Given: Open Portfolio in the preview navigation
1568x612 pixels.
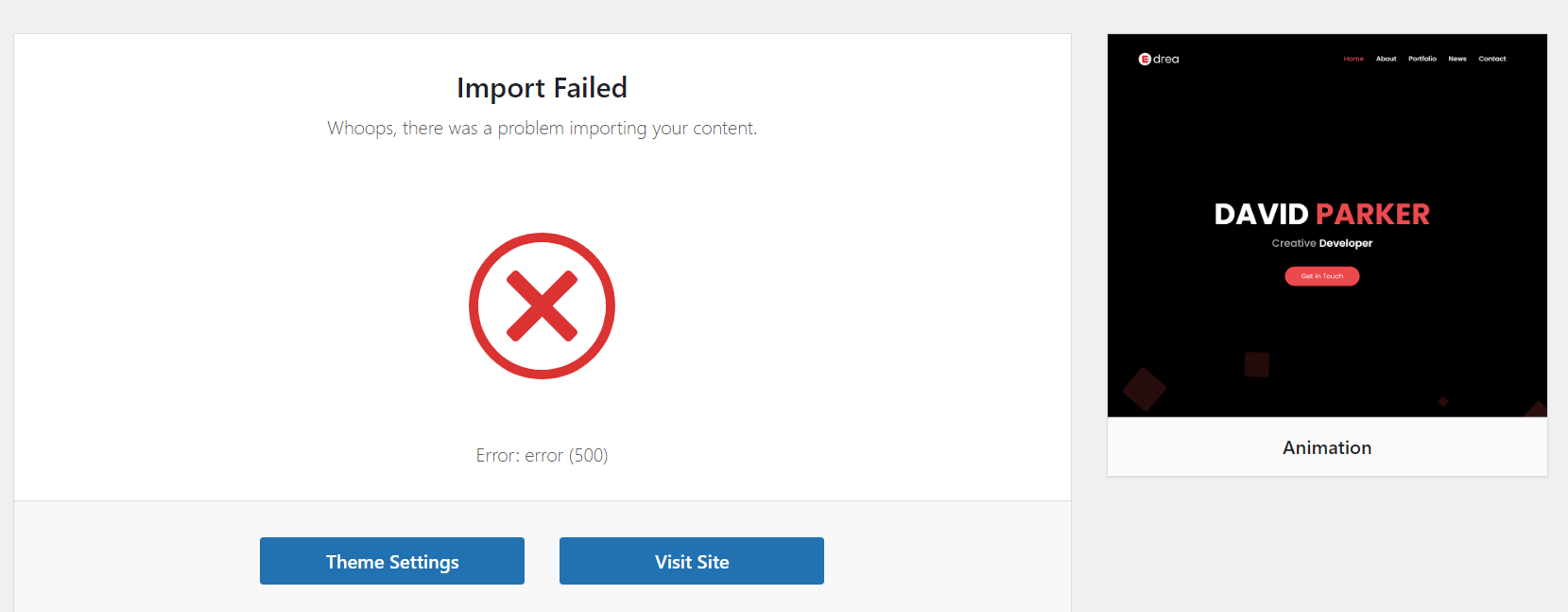Looking at the screenshot, I should (x=1422, y=59).
